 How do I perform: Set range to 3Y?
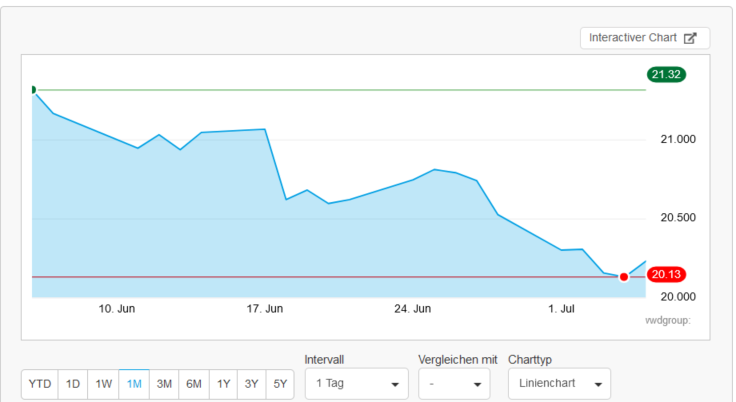click(253, 384)
